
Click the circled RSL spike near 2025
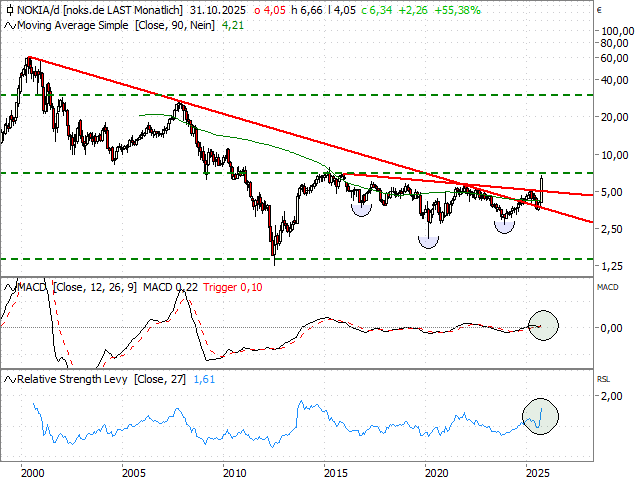tap(540, 416)
